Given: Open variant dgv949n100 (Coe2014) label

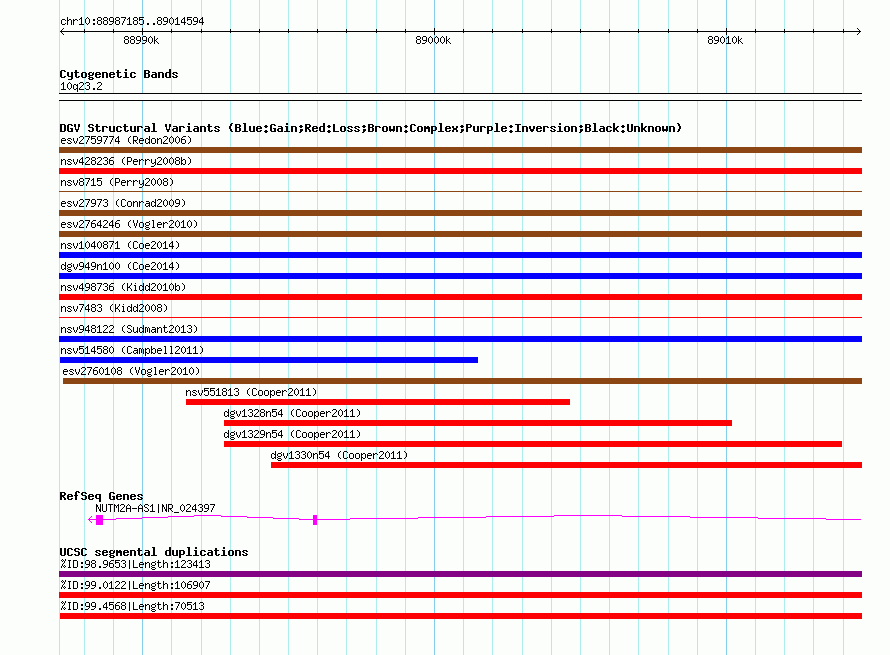Looking at the screenshot, I should (120, 266).
